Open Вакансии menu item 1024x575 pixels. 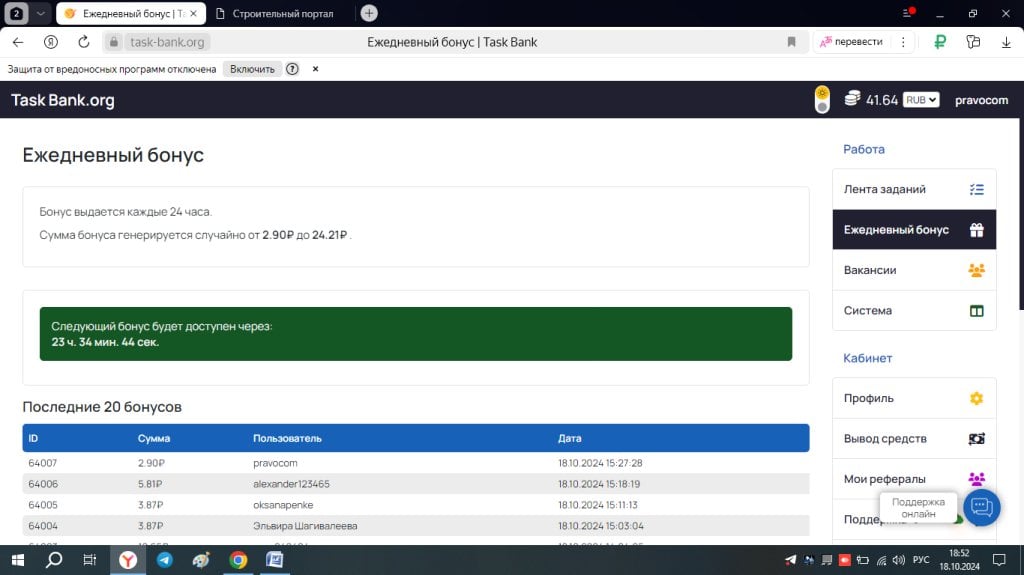coord(914,271)
